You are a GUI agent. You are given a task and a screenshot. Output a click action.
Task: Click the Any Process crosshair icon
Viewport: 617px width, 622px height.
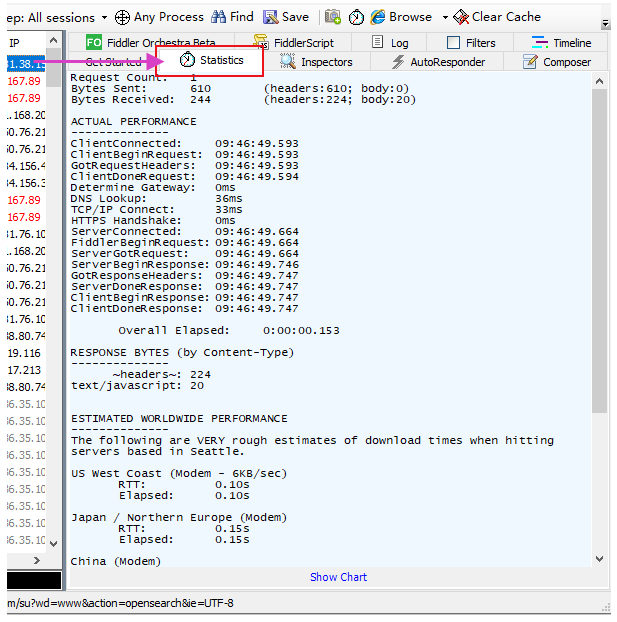click(122, 17)
